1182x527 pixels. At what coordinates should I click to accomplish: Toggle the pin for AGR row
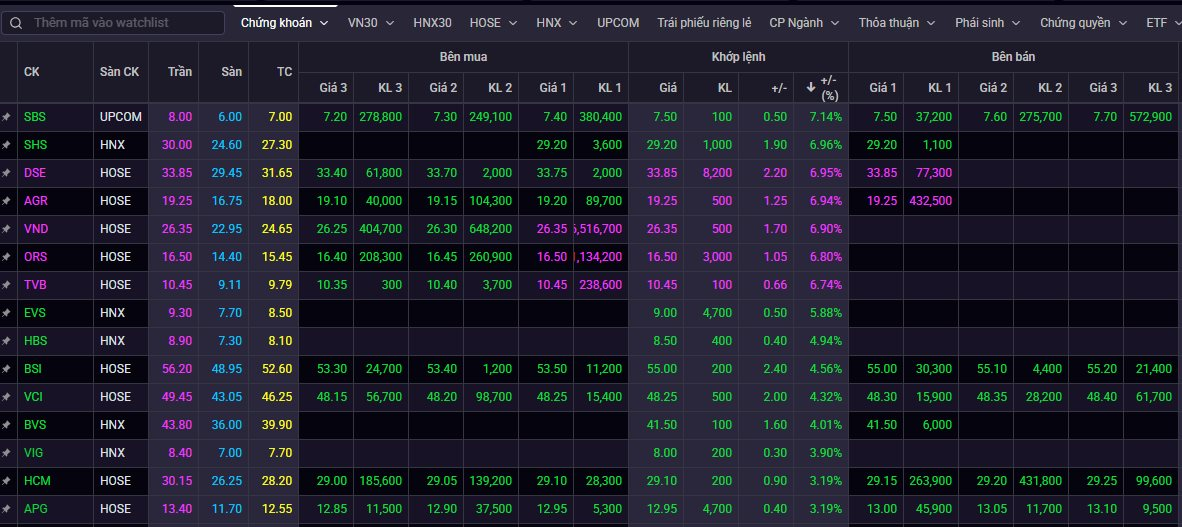coord(6,201)
